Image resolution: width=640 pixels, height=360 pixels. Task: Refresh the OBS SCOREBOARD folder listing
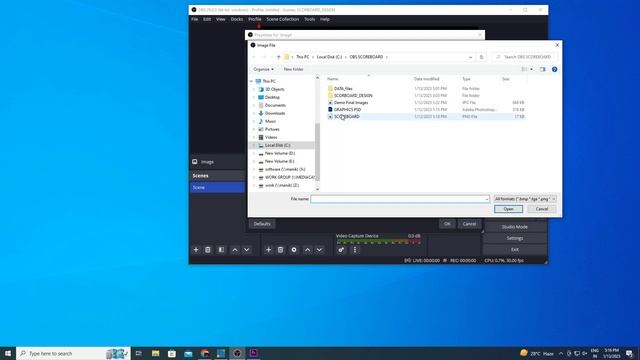tap(482, 57)
